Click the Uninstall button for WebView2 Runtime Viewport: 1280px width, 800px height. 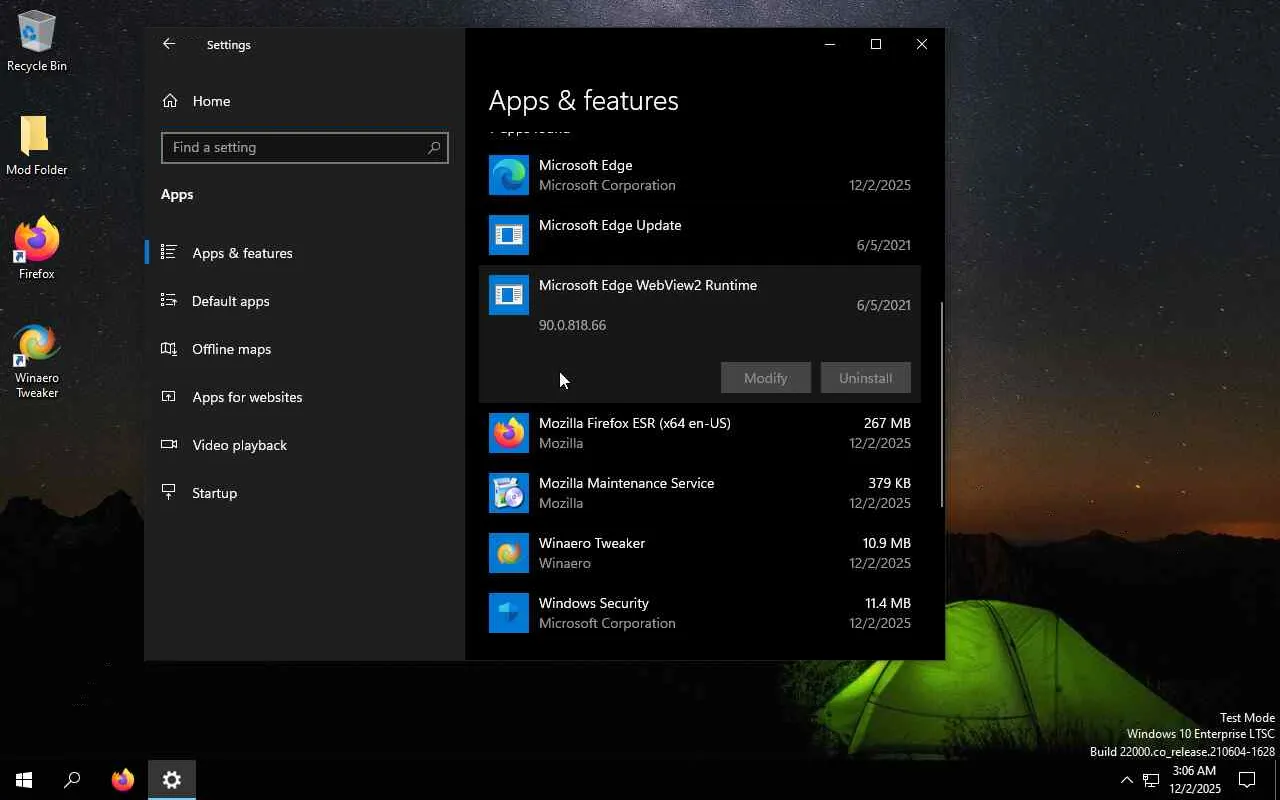pos(865,378)
